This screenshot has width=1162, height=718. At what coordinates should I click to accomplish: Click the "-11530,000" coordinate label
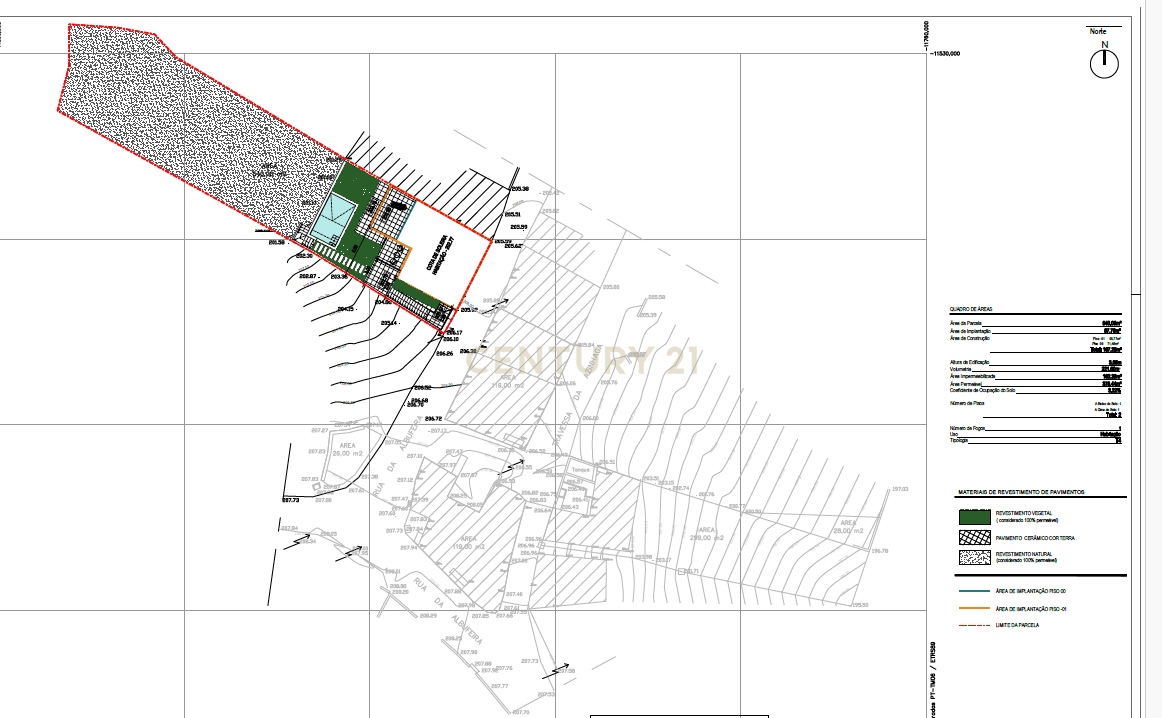[x=944, y=53]
